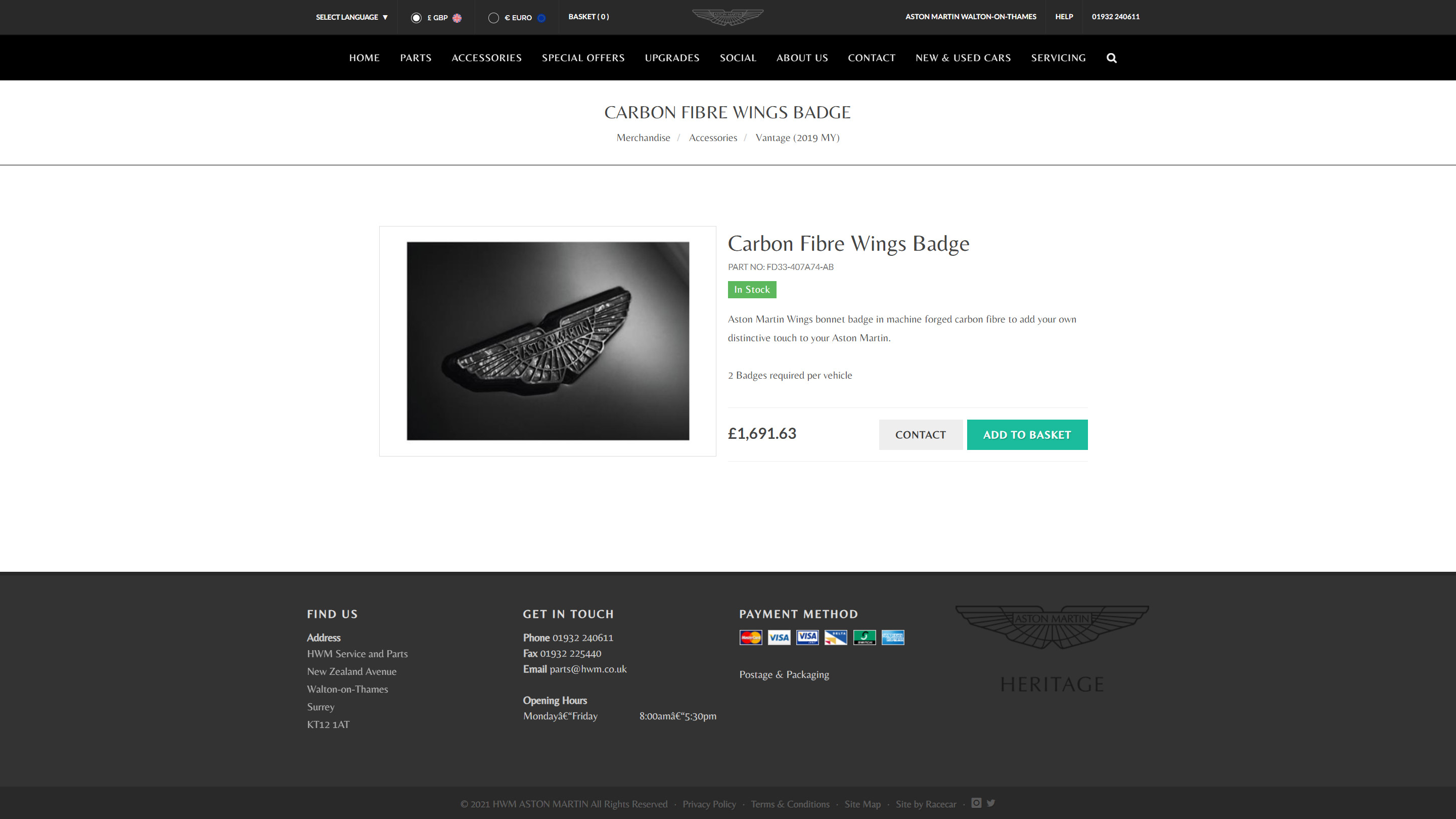Add the badge to basket
Image resolution: width=1456 pixels, height=819 pixels.
[1026, 435]
